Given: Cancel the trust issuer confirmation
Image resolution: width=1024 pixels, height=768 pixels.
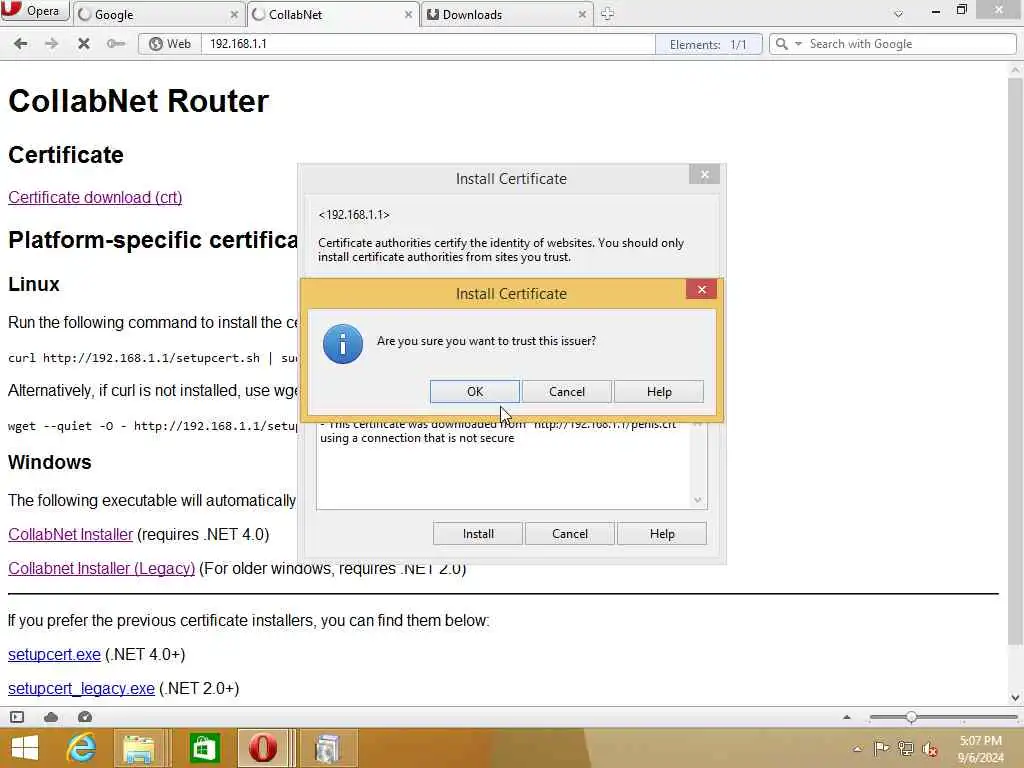Looking at the screenshot, I should tap(567, 392).
